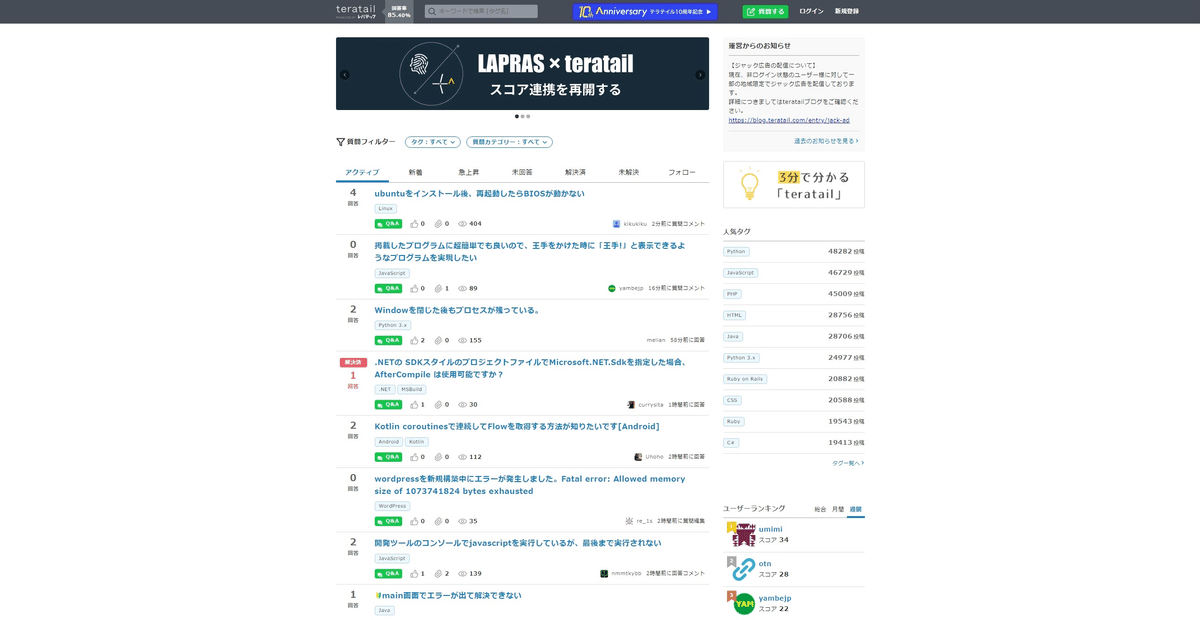Show next carousel banner slide
This screenshot has height=620, width=1200.
tap(700, 75)
